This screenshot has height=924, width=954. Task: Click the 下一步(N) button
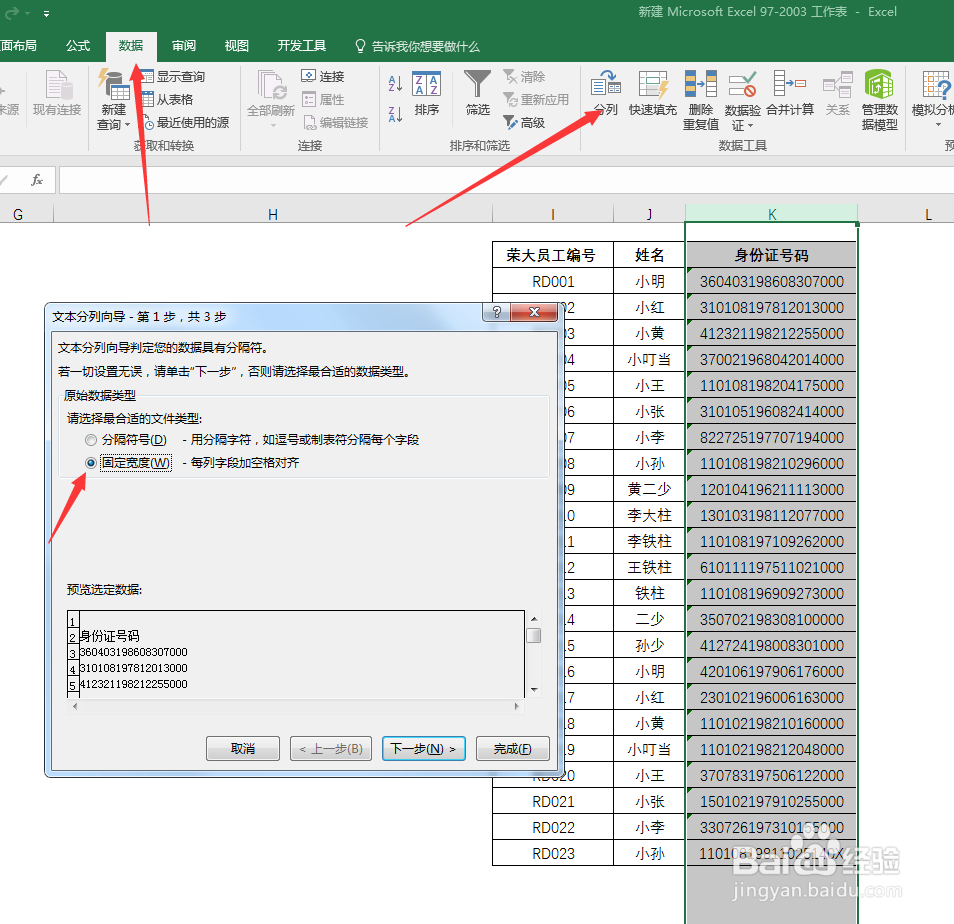(x=423, y=749)
